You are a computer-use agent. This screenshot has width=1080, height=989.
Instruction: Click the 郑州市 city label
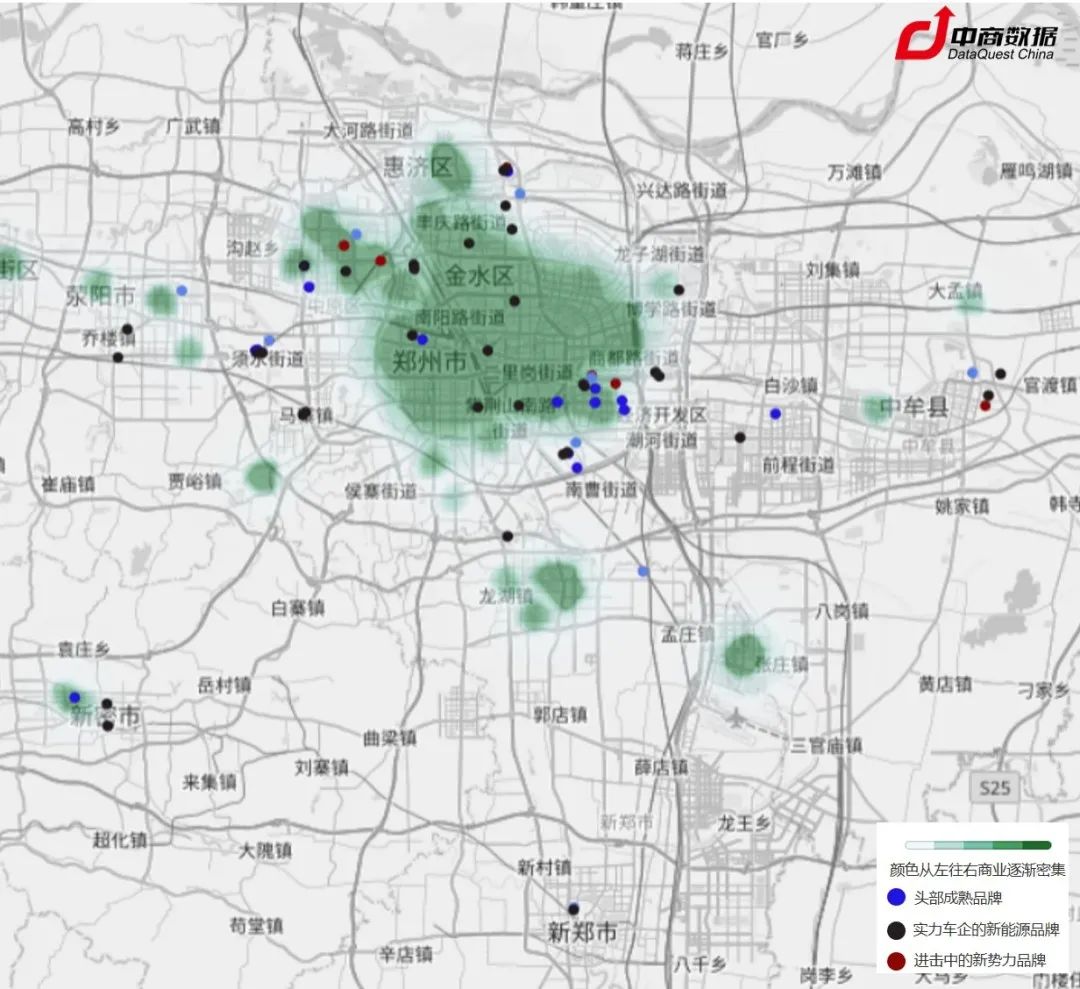(x=428, y=363)
